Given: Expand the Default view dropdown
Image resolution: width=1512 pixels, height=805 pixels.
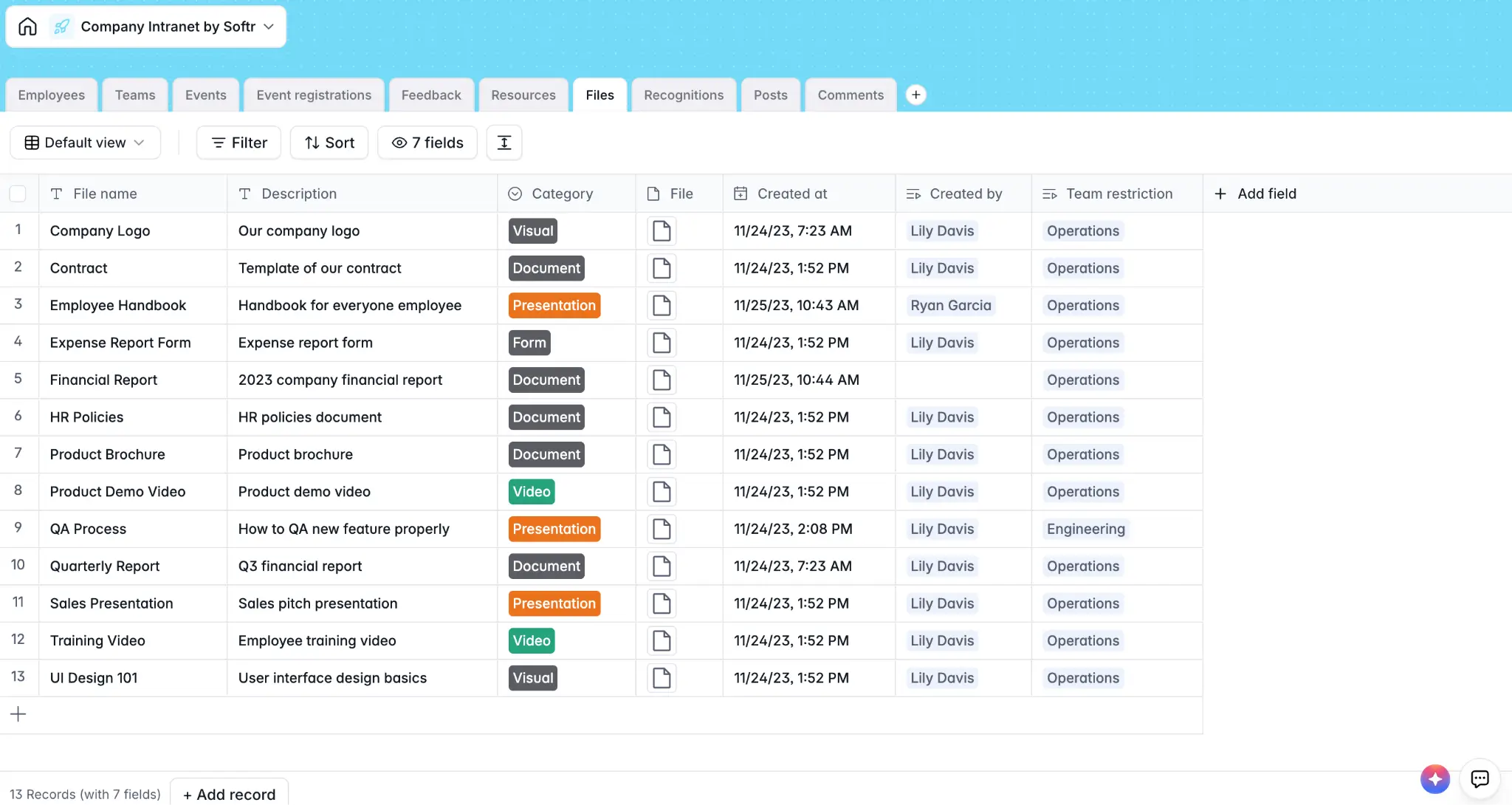Looking at the screenshot, I should [x=85, y=143].
